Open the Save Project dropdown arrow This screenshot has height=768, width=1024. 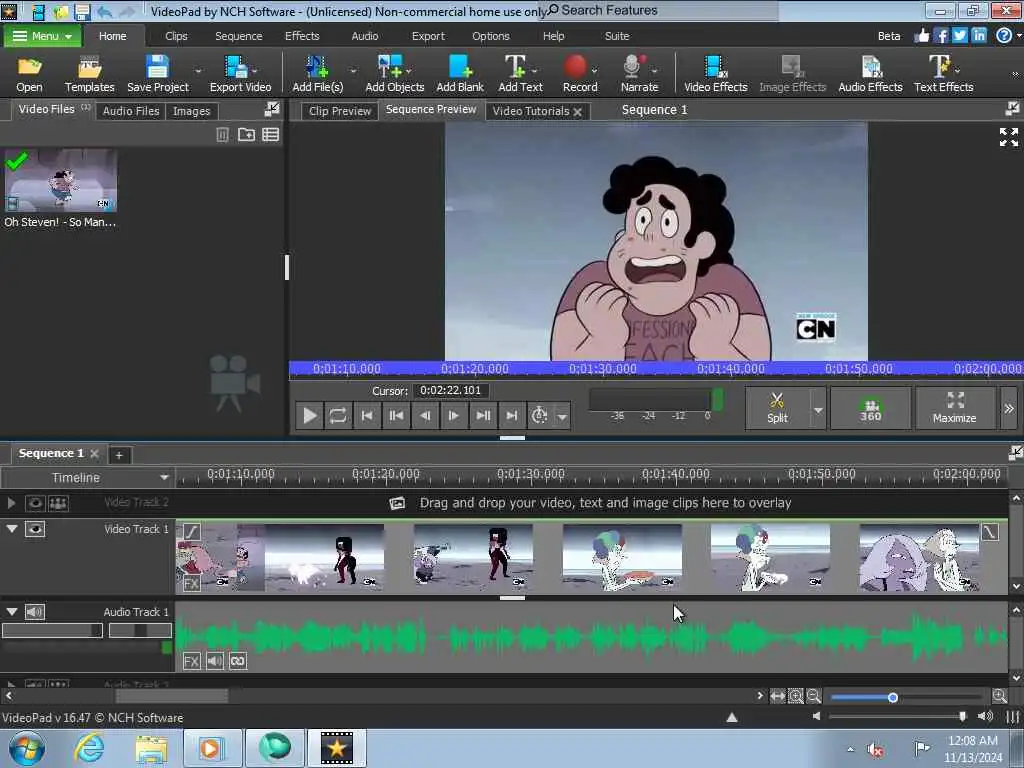point(198,71)
